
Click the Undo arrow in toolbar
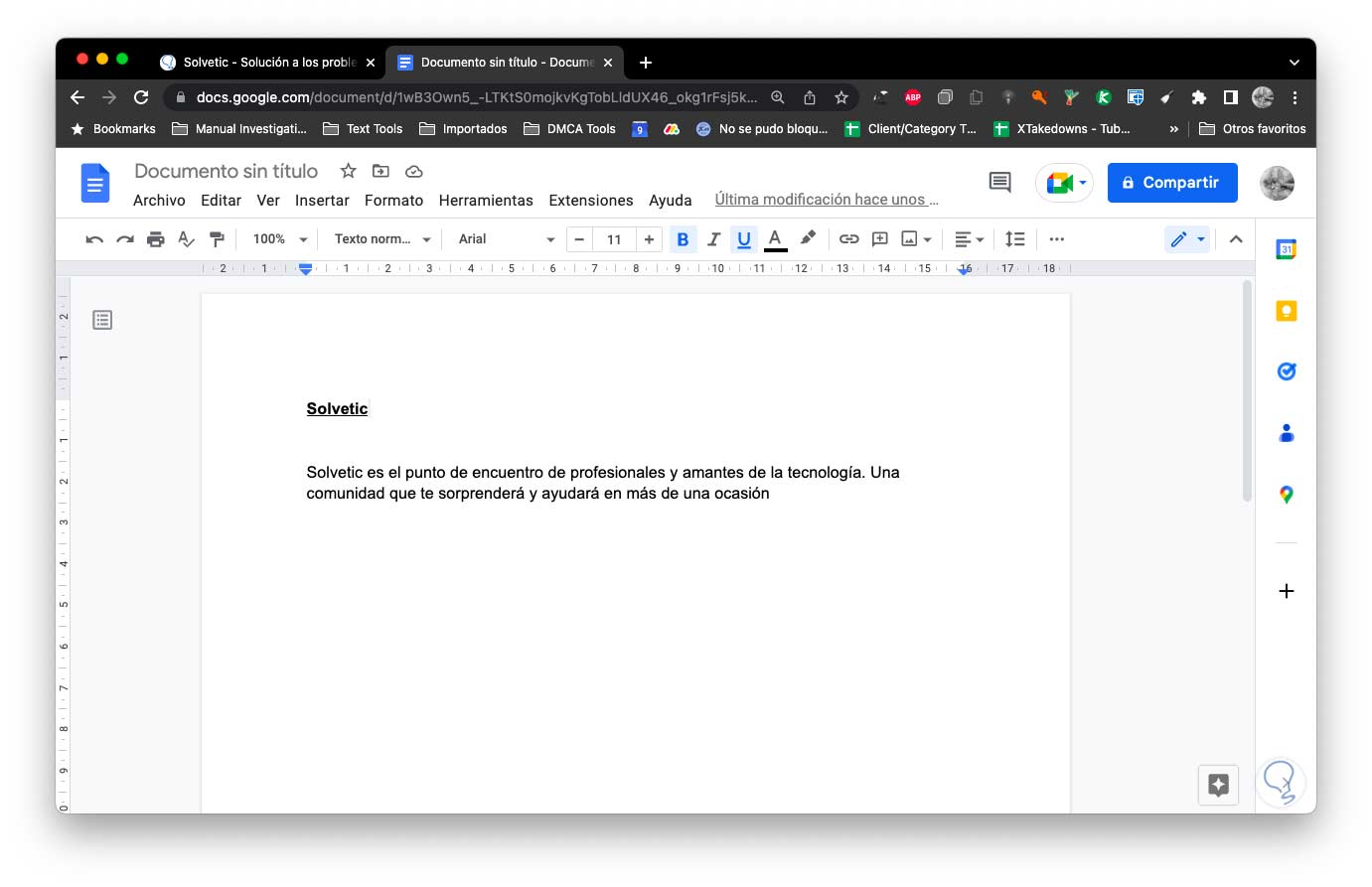point(94,239)
